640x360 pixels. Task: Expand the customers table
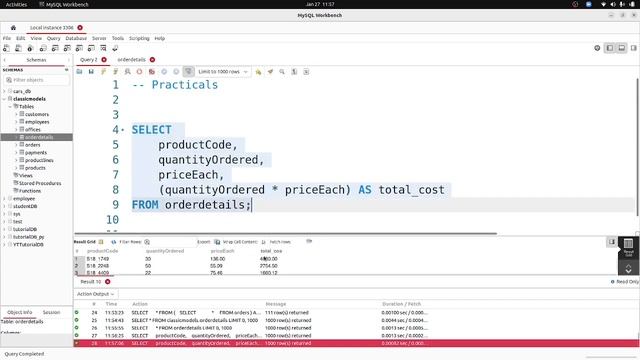click(x=16, y=114)
